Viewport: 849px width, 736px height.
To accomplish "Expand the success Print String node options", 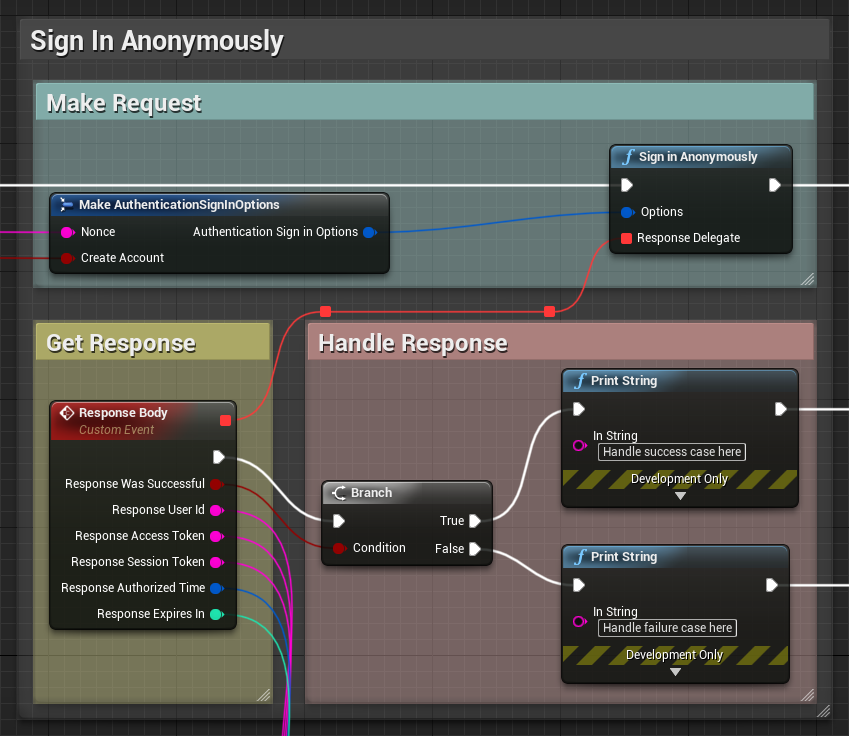I will (x=680, y=496).
